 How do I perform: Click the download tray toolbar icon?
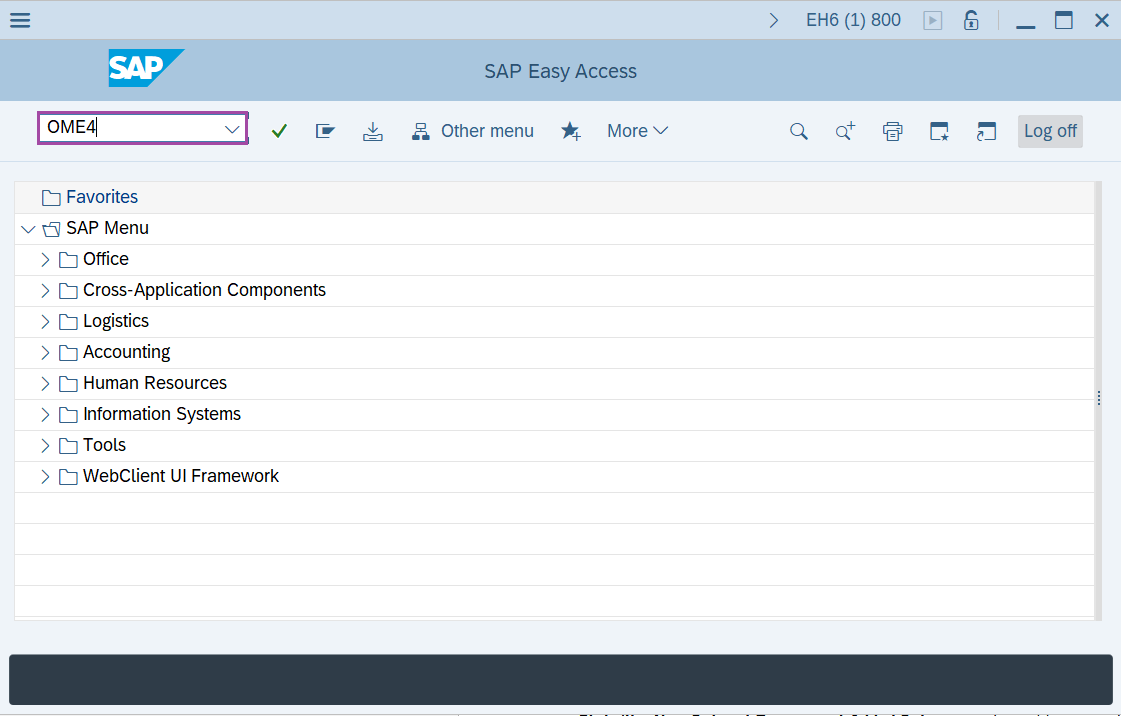(x=373, y=131)
